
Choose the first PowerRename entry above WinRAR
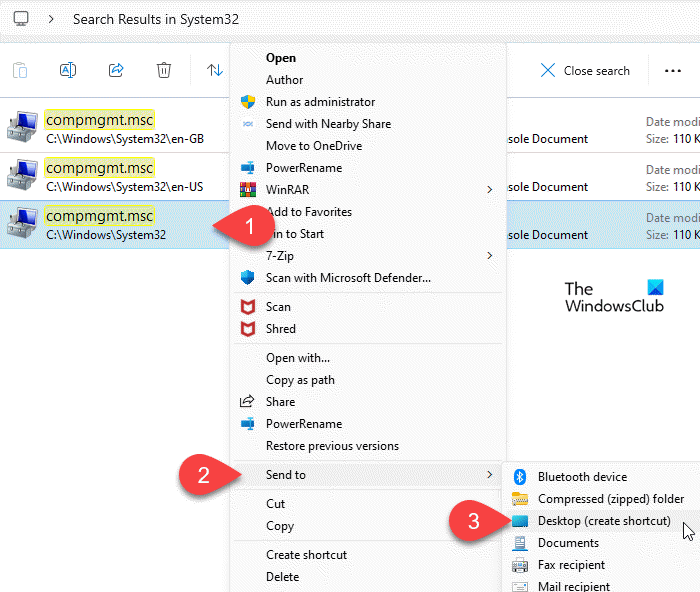(304, 168)
